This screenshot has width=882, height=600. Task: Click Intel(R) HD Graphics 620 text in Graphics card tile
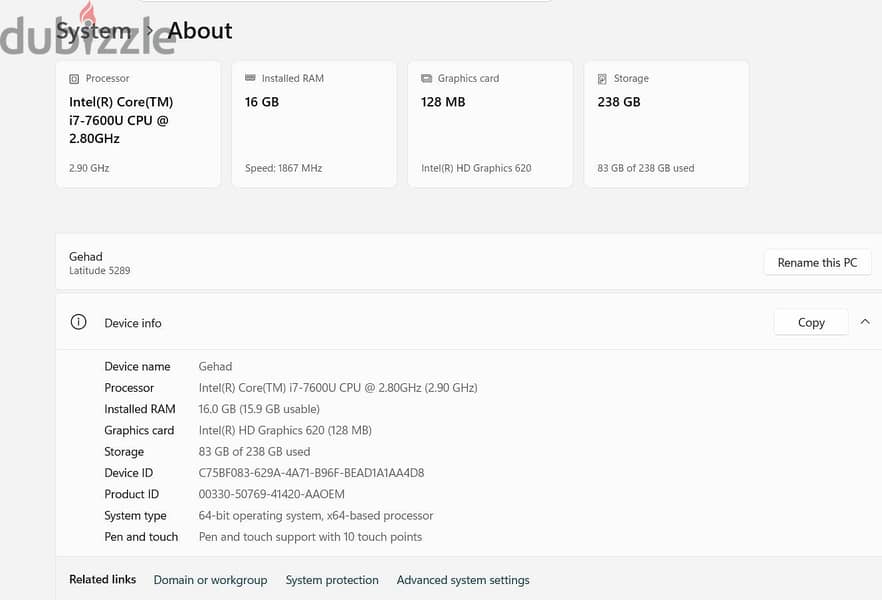coord(476,168)
